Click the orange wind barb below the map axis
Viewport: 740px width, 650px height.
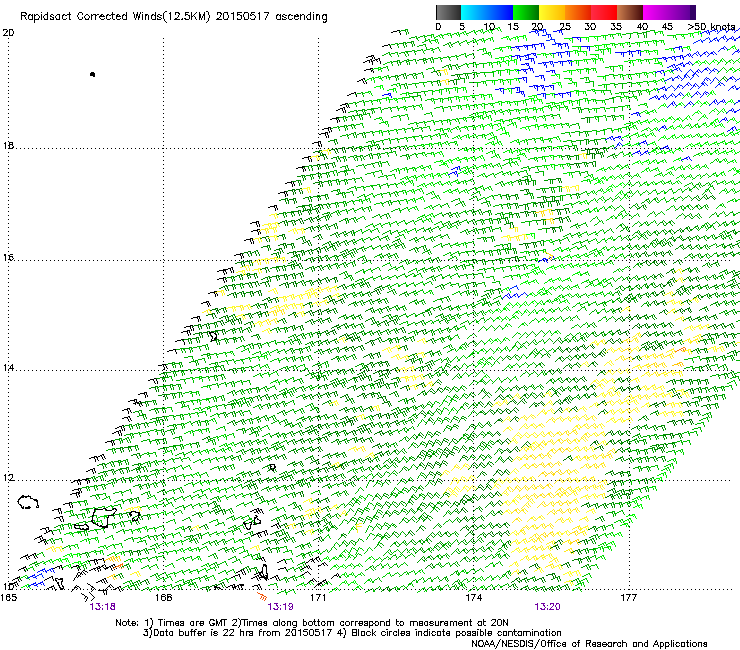tap(262, 597)
